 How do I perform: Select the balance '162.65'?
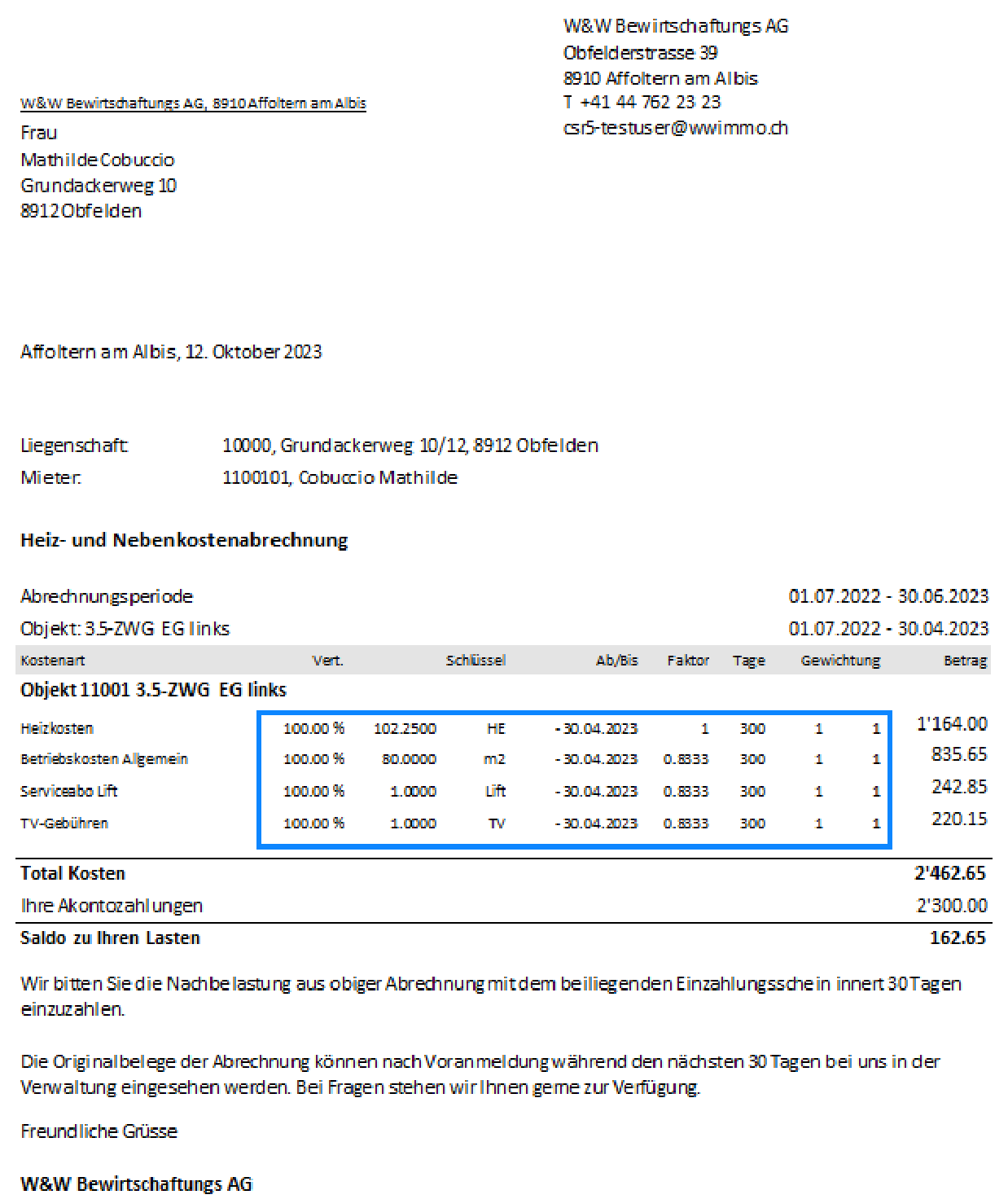[x=958, y=938]
